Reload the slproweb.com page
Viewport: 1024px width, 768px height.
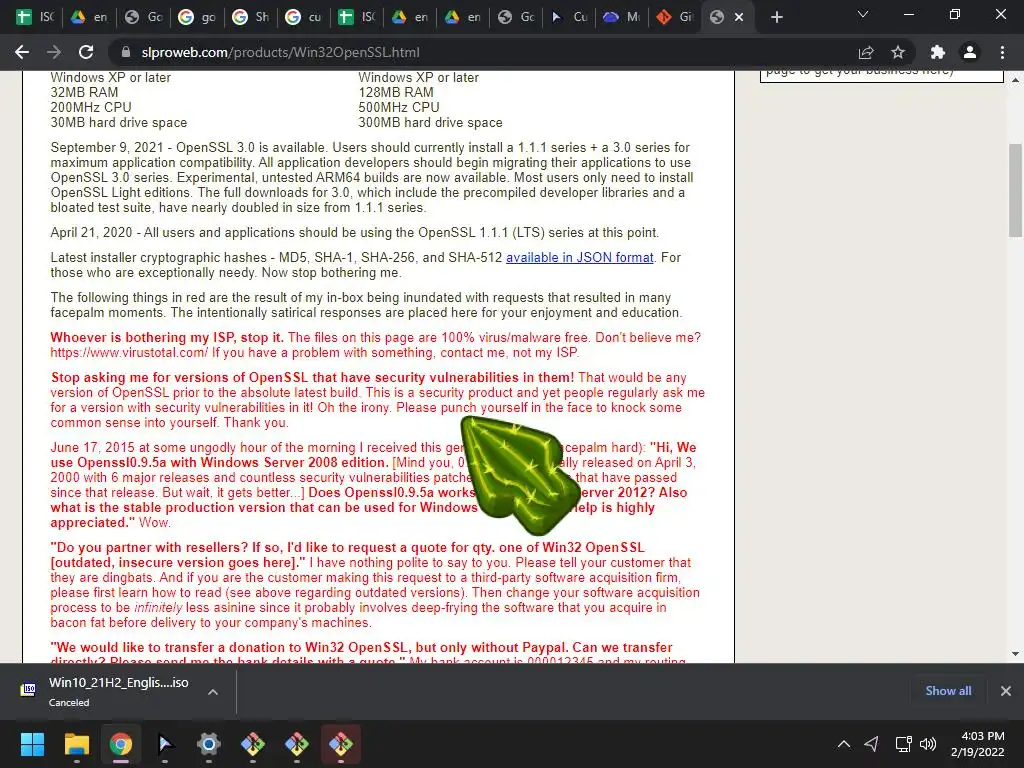click(x=86, y=52)
